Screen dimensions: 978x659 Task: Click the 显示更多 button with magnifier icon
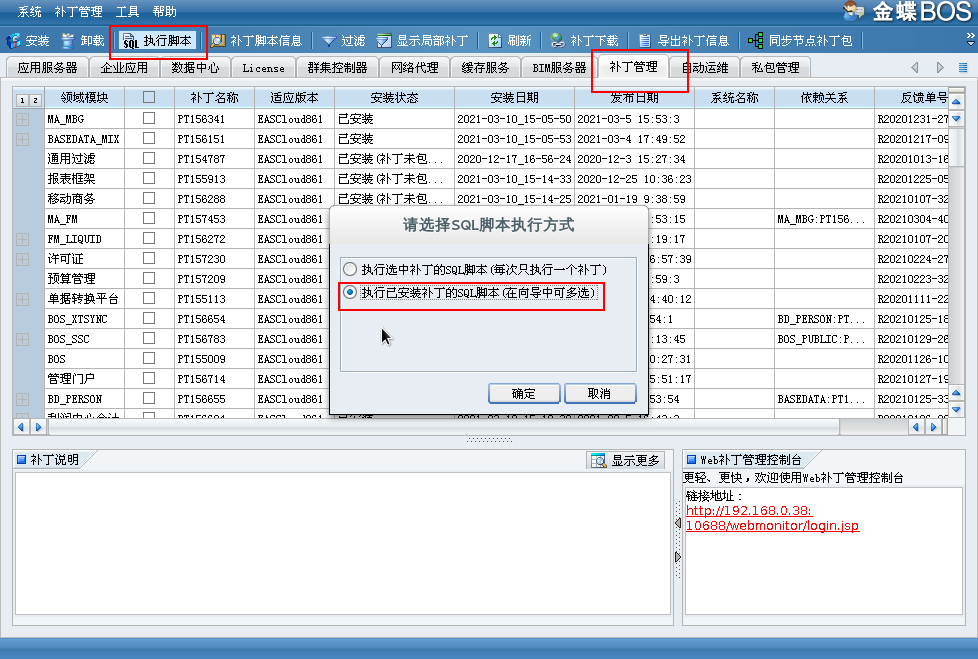(626, 460)
